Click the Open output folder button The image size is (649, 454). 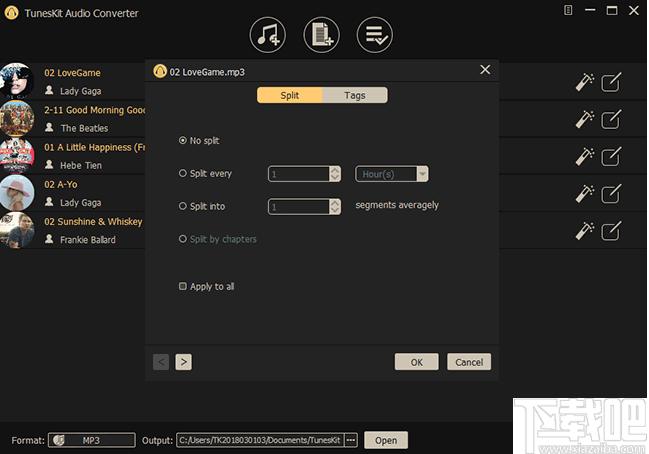(x=386, y=440)
